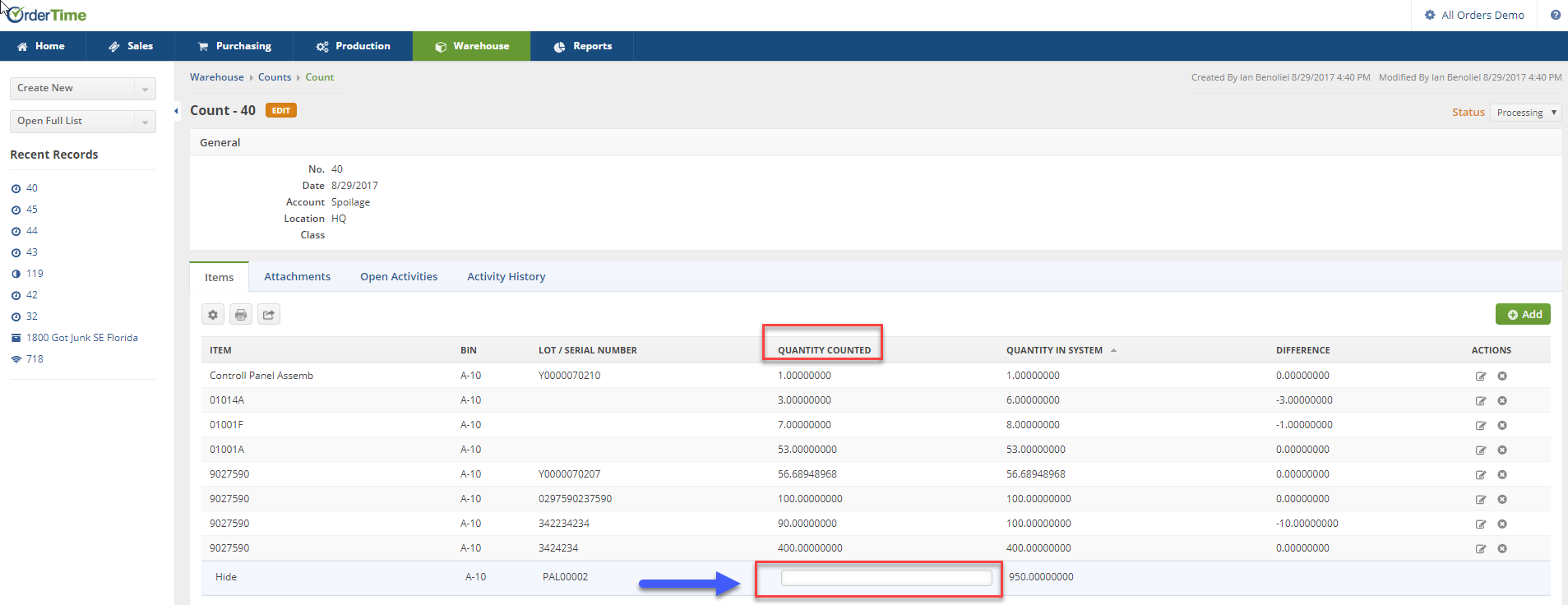This screenshot has width=1568, height=605.
Task: Expand the Create New dropdown
Action: [145, 89]
